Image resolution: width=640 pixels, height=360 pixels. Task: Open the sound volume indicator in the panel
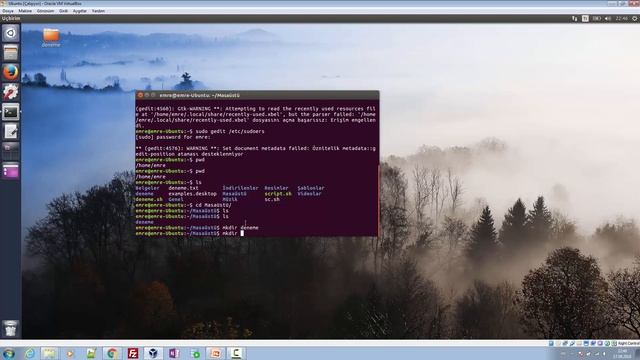608,18
